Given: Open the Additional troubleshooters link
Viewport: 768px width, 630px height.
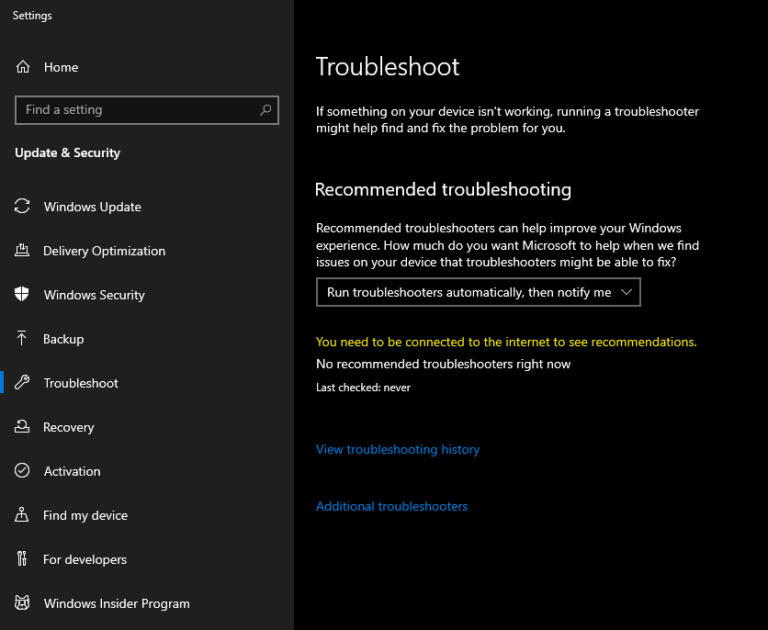Looking at the screenshot, I should [392, 506].
